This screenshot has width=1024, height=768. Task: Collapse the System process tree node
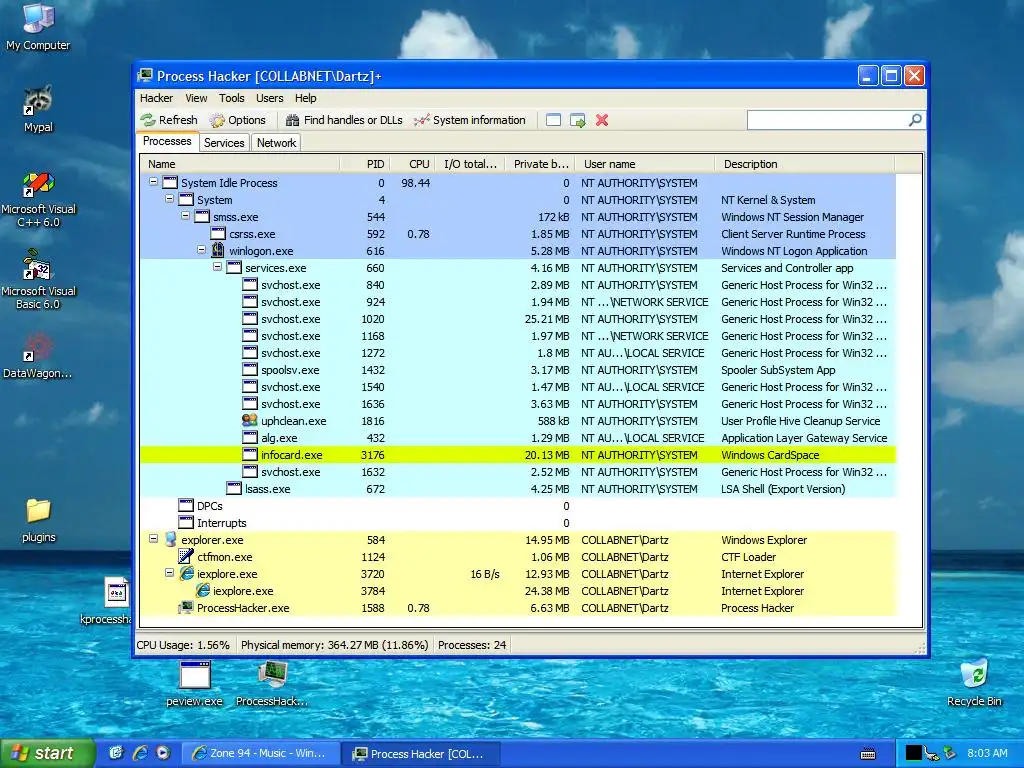(170, 199)
